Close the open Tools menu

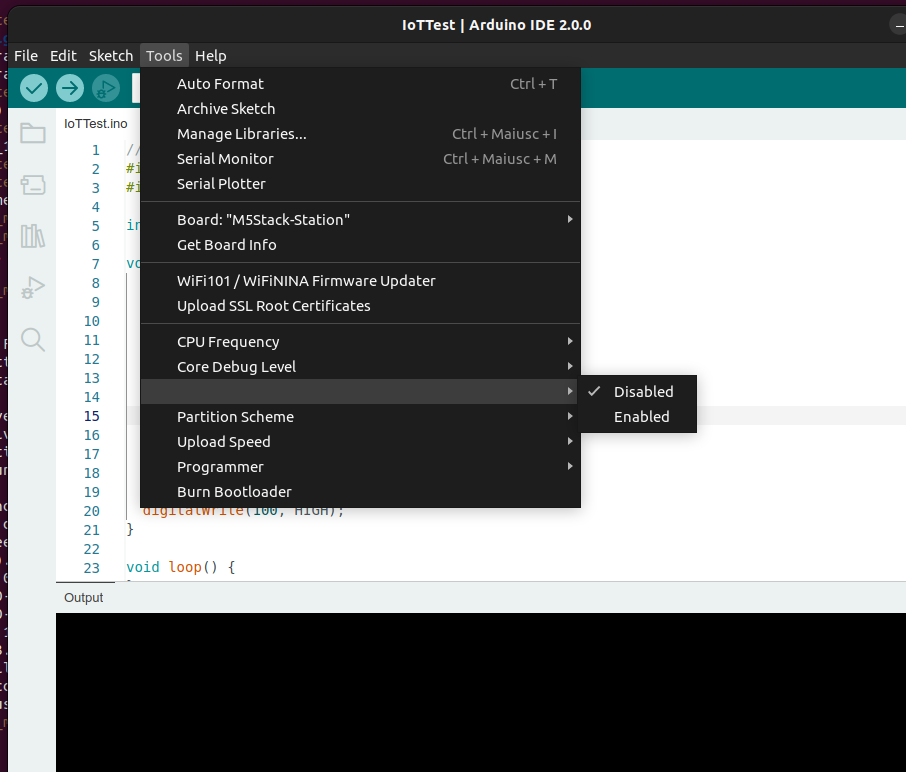(x=164, y=56)
